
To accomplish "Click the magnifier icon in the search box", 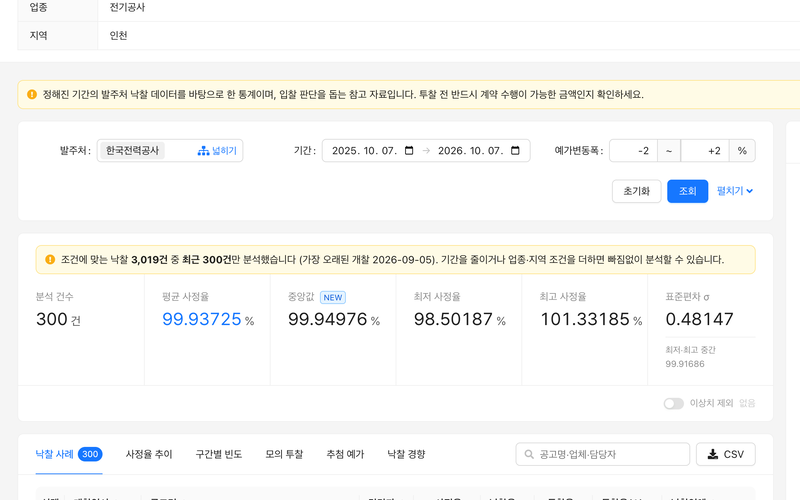I will pos(529,454).
